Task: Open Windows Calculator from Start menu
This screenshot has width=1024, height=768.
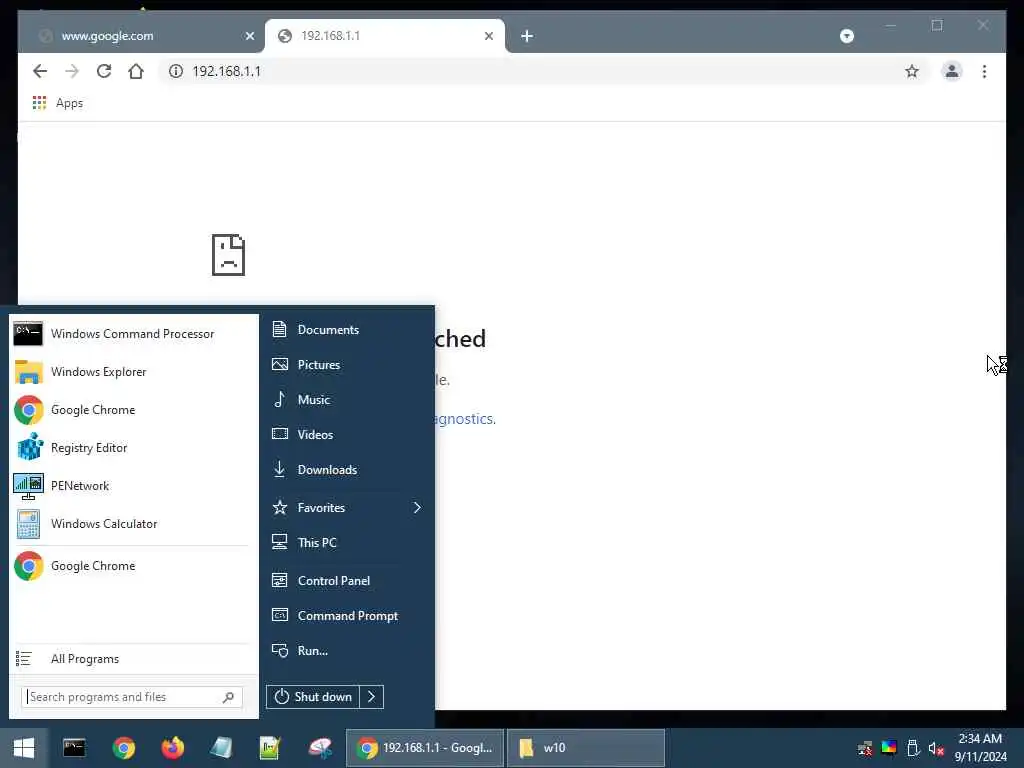Action: (133, 524)
